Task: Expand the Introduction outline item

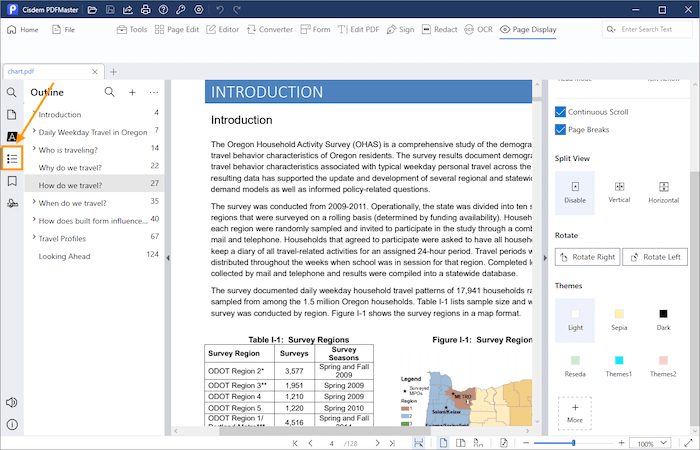Action: click(x=34, y=113)
